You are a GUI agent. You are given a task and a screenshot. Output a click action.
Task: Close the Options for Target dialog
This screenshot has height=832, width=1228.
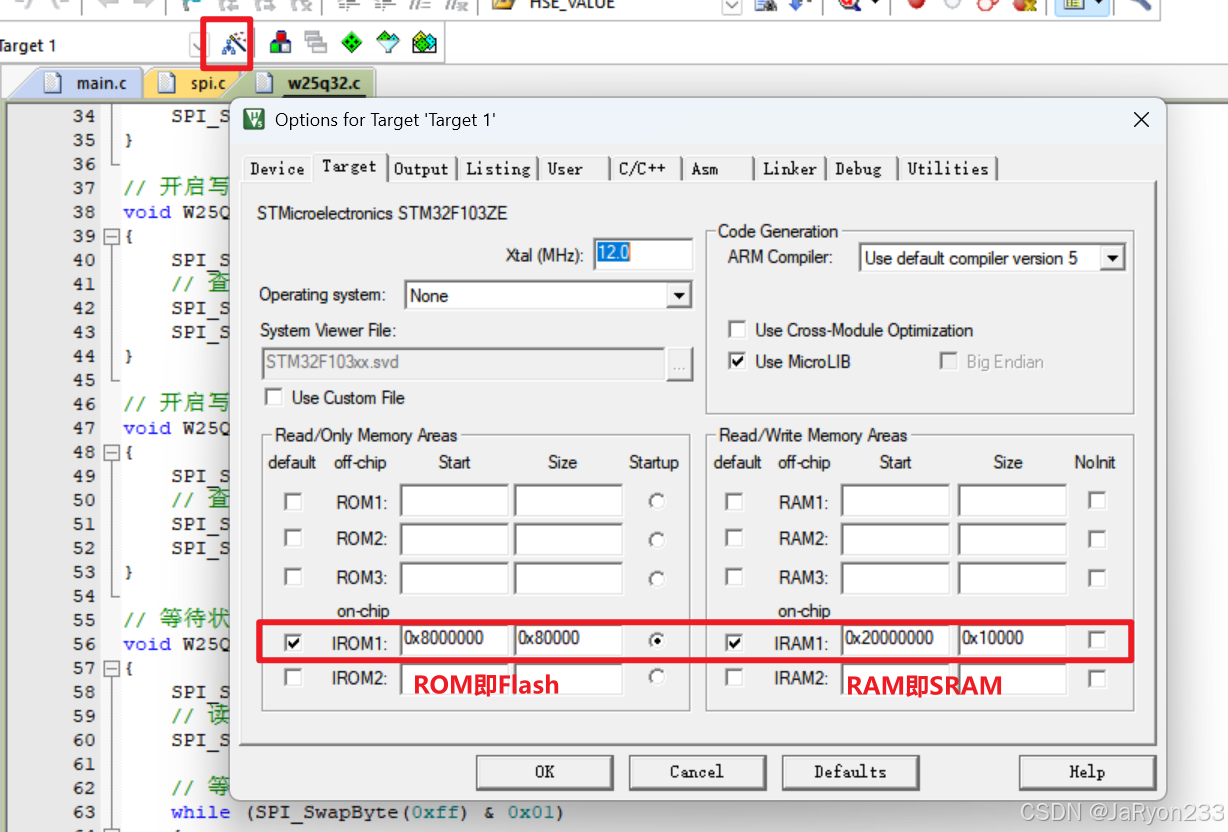point(1141,120)
